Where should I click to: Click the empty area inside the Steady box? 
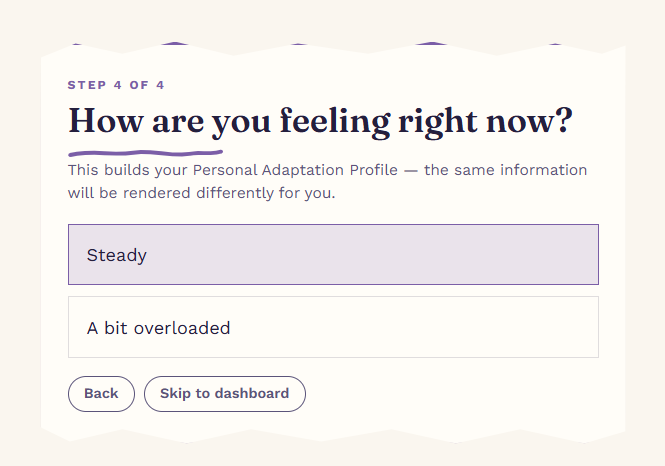382,254
